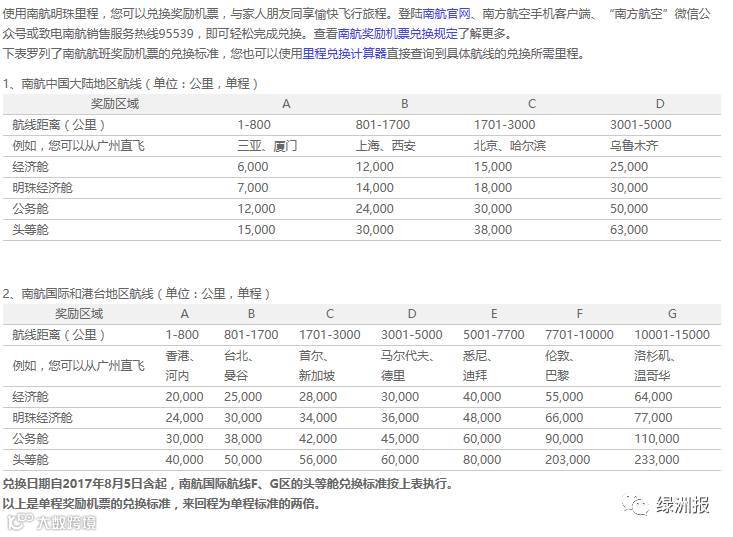Select the 42,000 公务舱 value
Screen dimensions: 733x537
[318, 439]
